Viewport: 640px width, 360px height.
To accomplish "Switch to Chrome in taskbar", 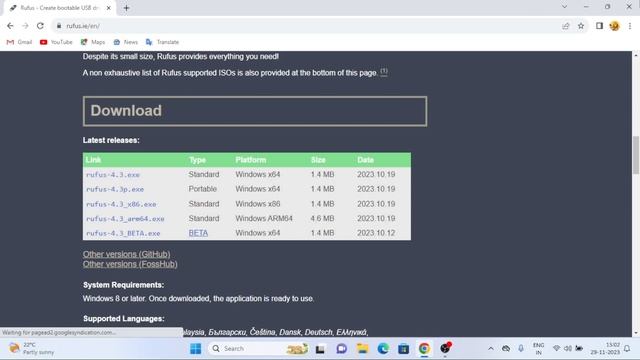I will (424, 349).
